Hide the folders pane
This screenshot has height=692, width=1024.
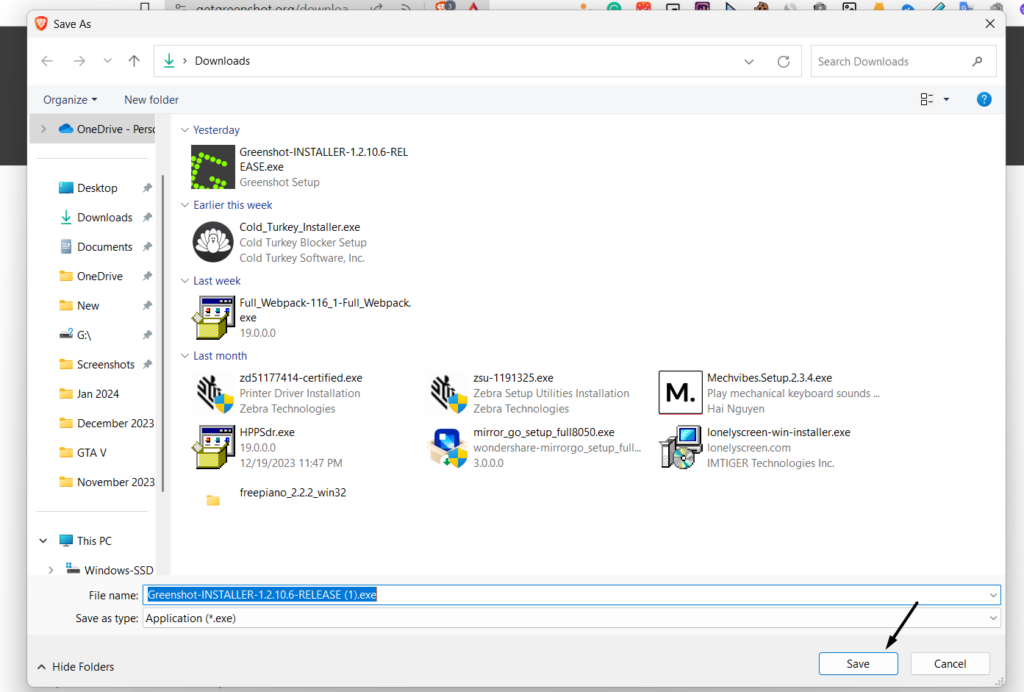(75, 666)
